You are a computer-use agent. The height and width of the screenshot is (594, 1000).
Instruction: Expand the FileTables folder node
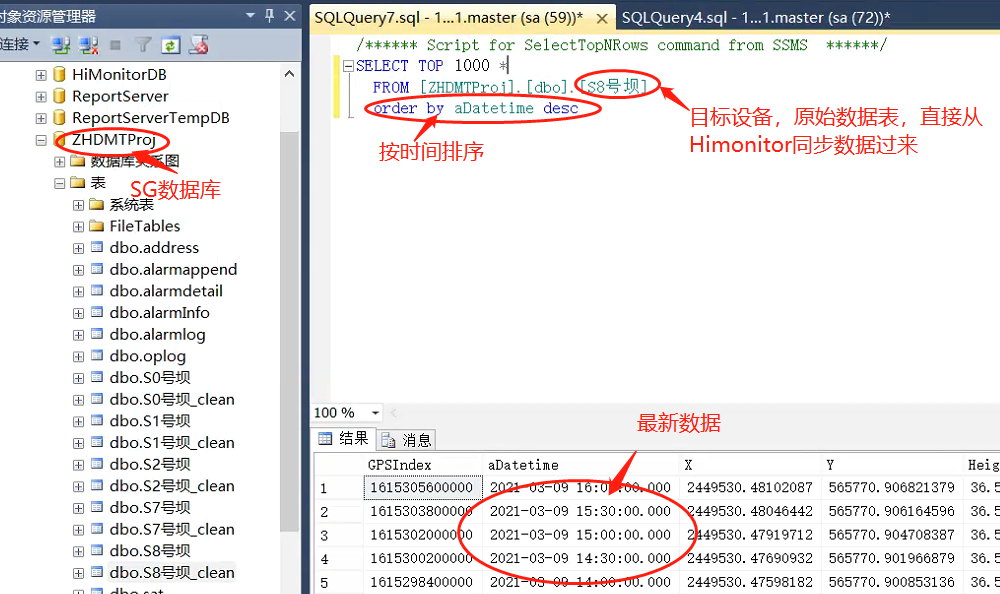[x=79, y=226]
